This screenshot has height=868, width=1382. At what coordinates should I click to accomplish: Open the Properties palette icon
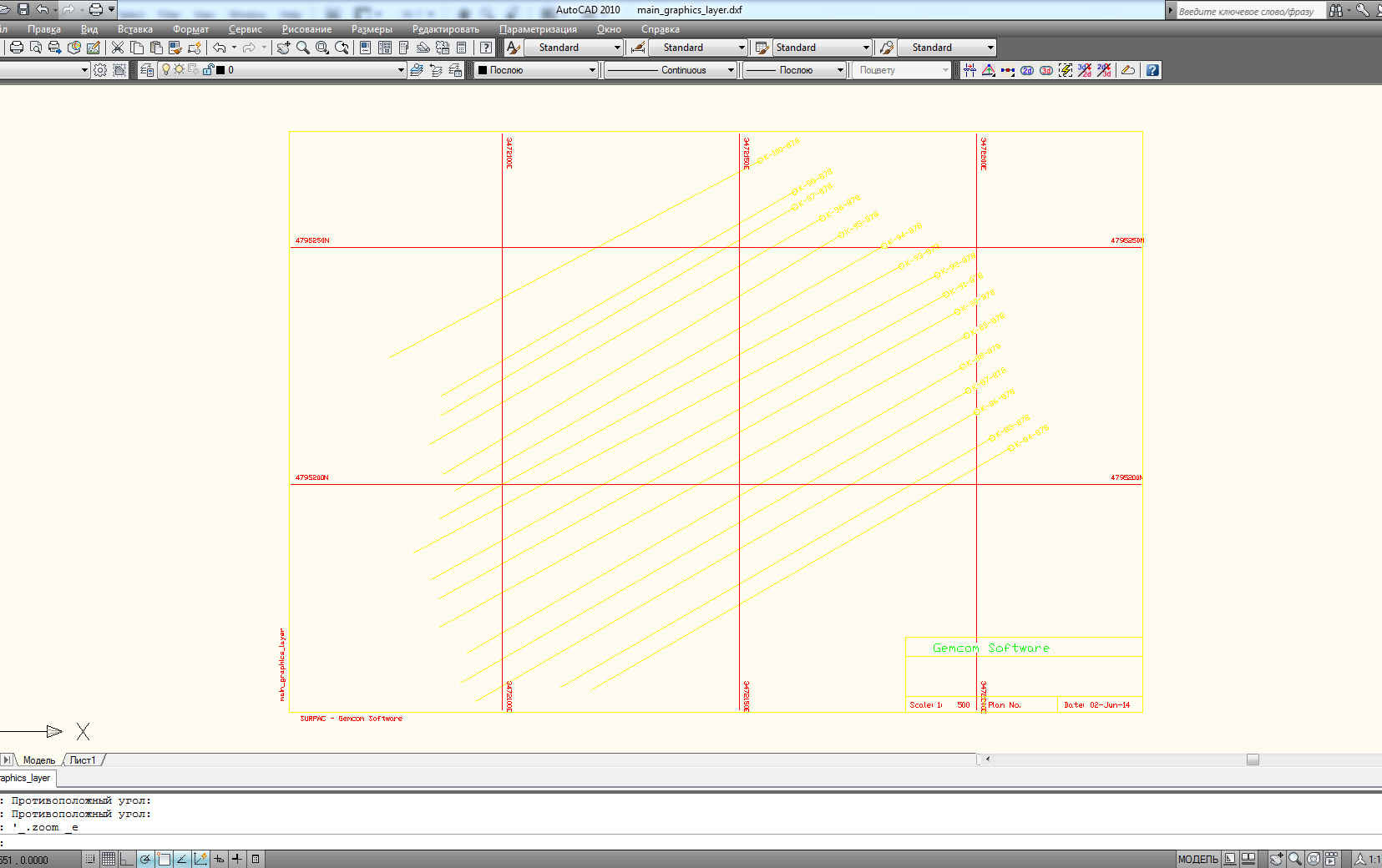pos(365,48)
